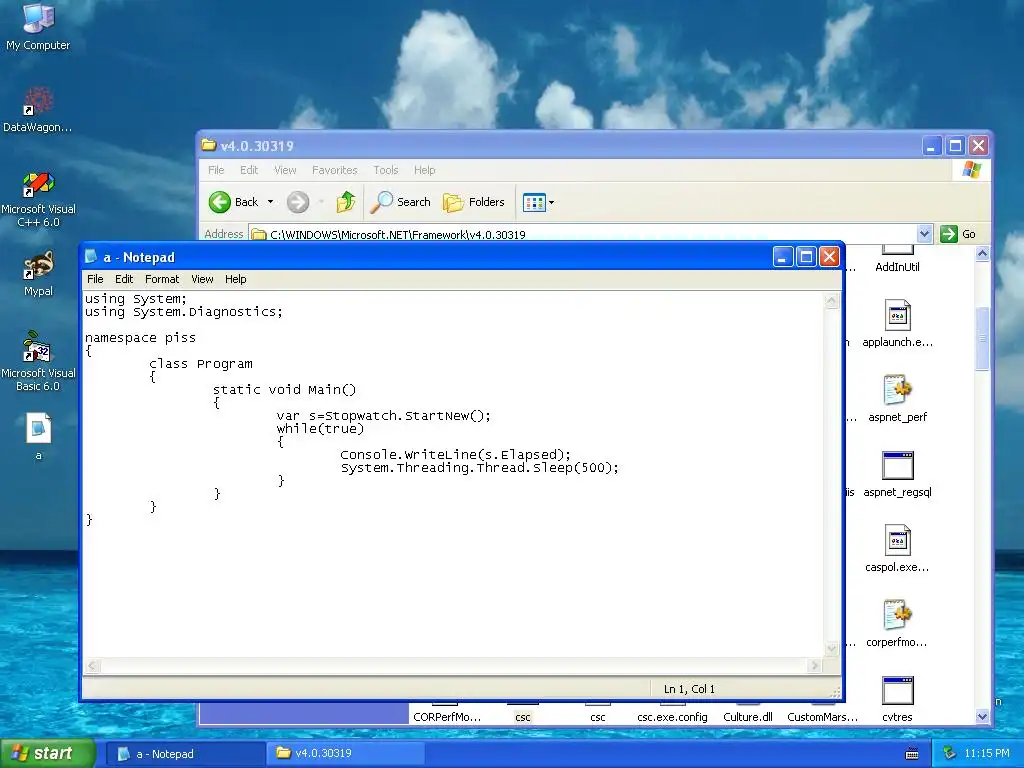This screenshot has height=768, width=1024.
Task: Switch to v4.0.30319 taskbar button
Action: 346,754
